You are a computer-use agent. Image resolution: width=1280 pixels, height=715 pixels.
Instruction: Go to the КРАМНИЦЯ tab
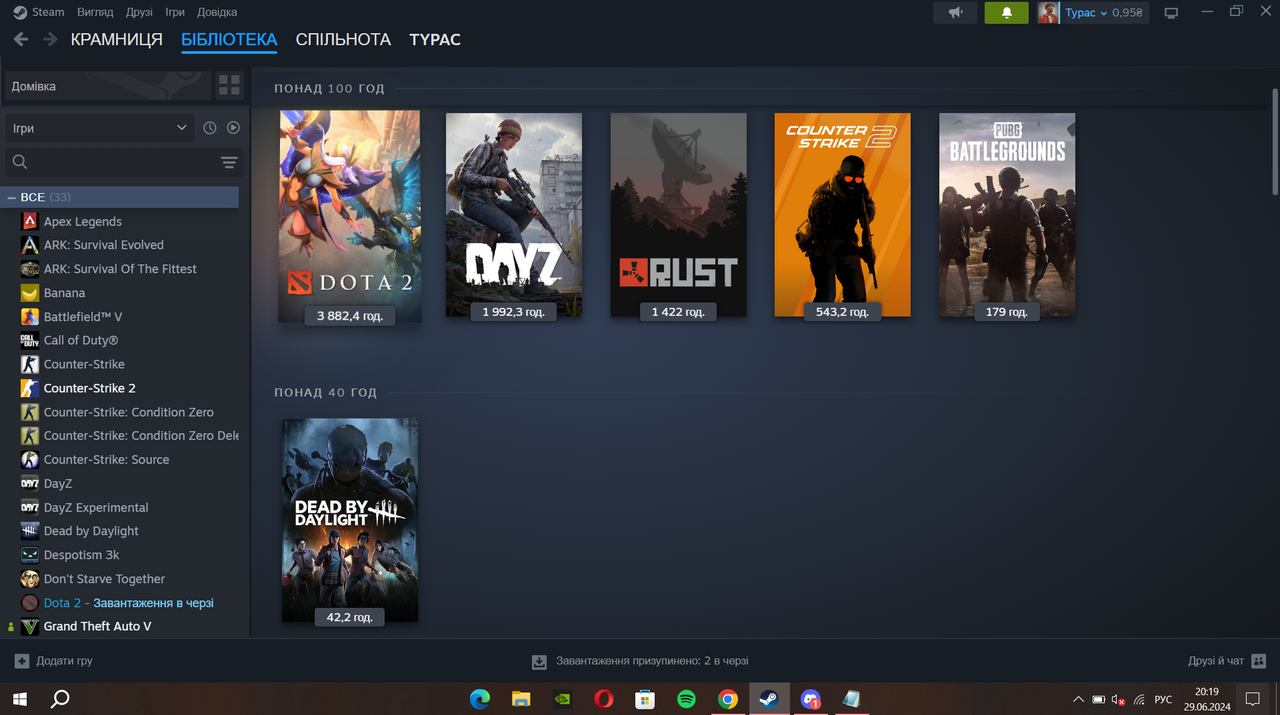click(x=117, y=40)
